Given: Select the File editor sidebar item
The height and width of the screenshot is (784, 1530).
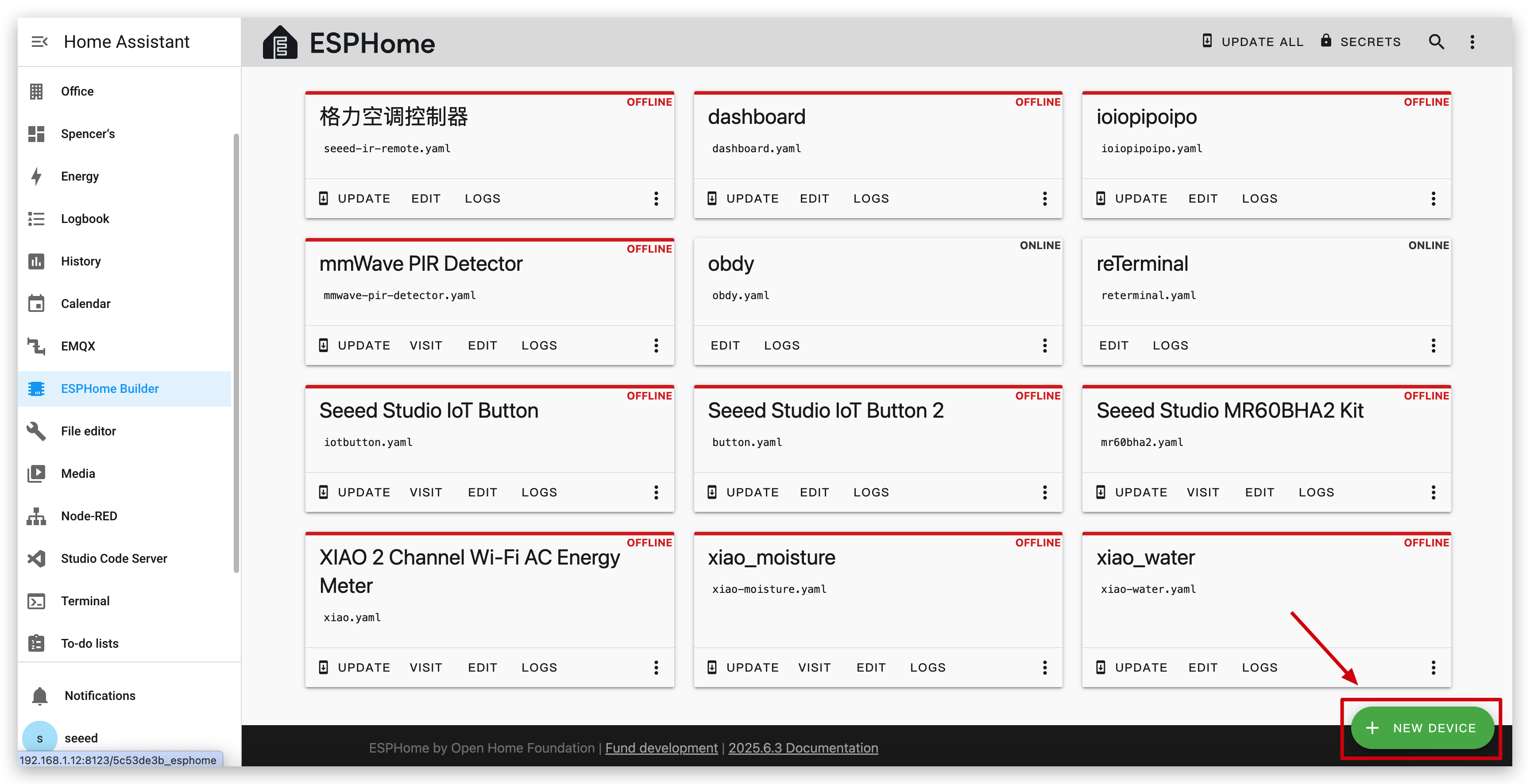Looking at the screenshot, I should click(125, 431).
